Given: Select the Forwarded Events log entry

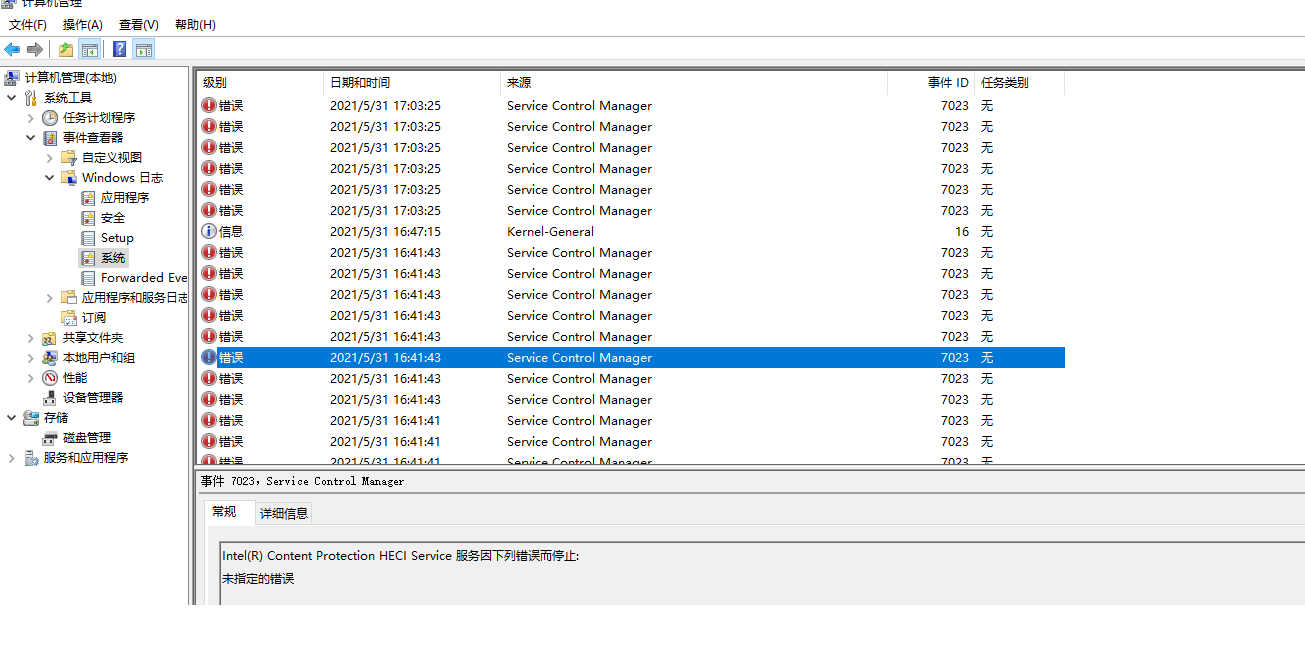Looking at the screenshot, I should tap(136, 277).
